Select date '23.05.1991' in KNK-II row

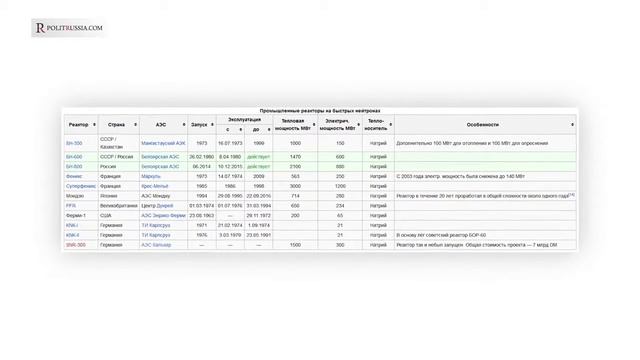tap(259, 235)
